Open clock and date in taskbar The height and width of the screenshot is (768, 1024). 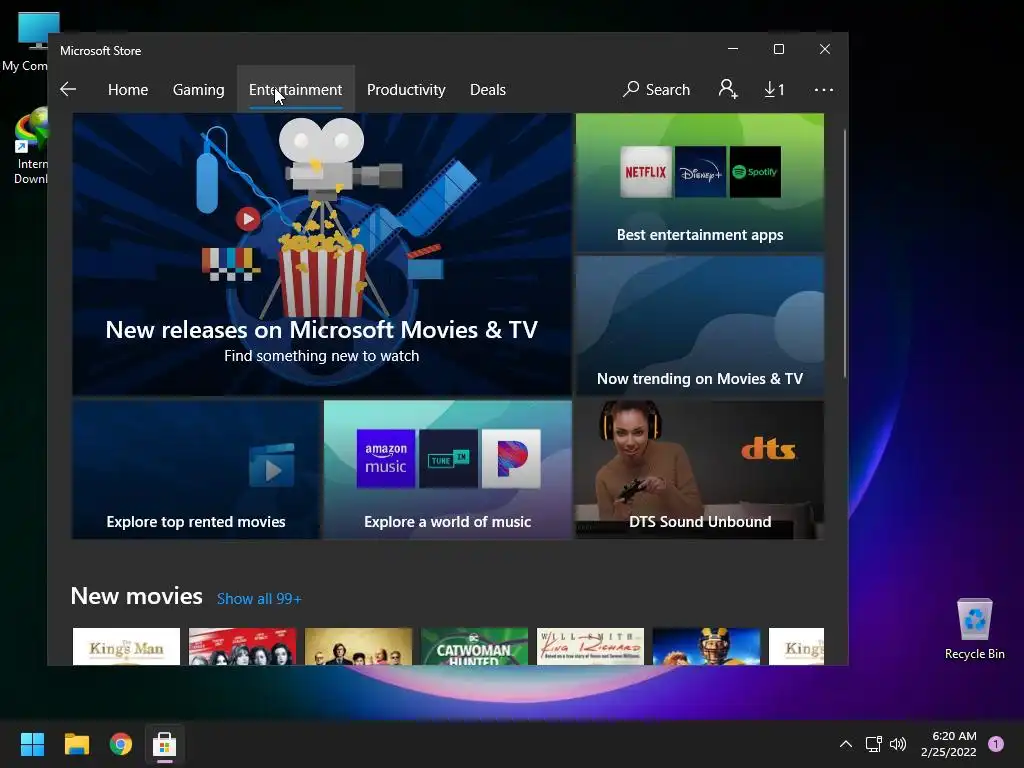pyautogui.click(x=948, y=744)
